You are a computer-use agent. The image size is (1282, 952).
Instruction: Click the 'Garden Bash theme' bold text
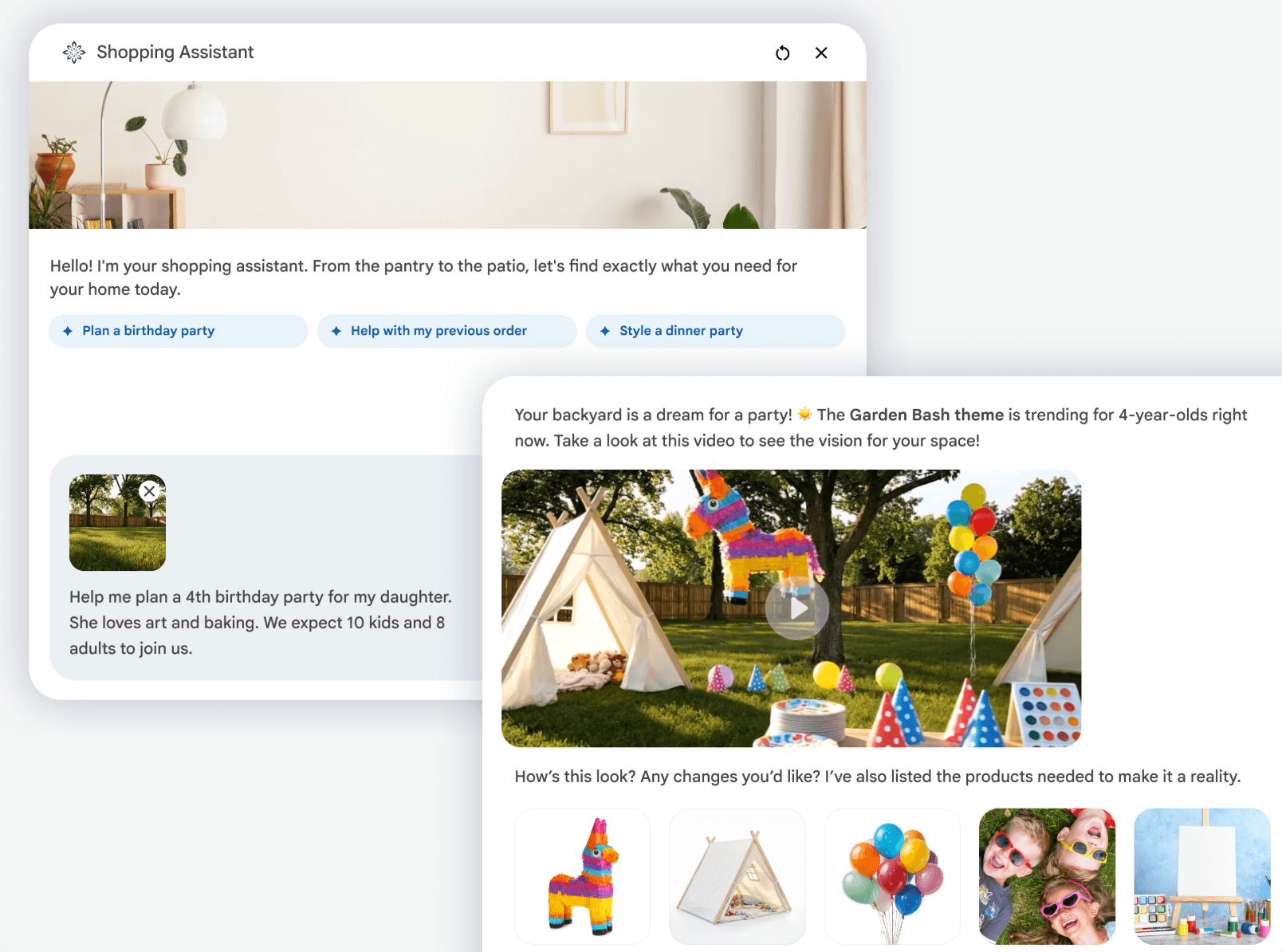(x=926, y=415)
